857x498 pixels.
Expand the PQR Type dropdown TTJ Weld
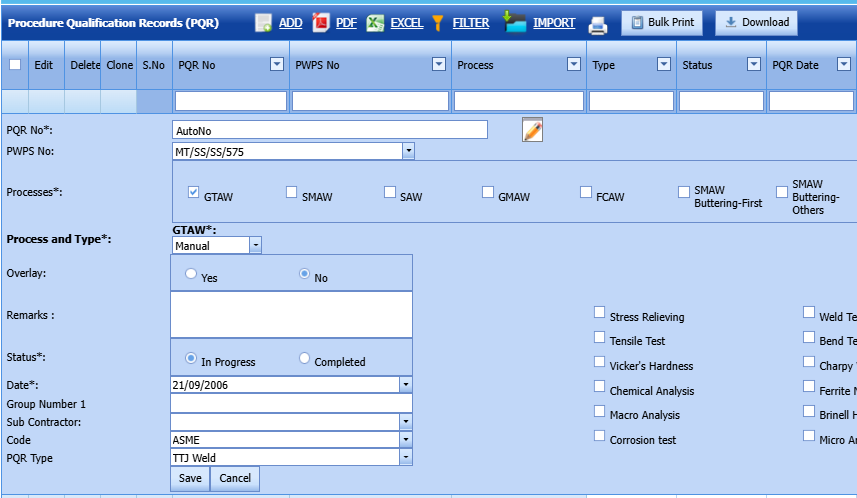pyautogui.click(x=406, y=458)
